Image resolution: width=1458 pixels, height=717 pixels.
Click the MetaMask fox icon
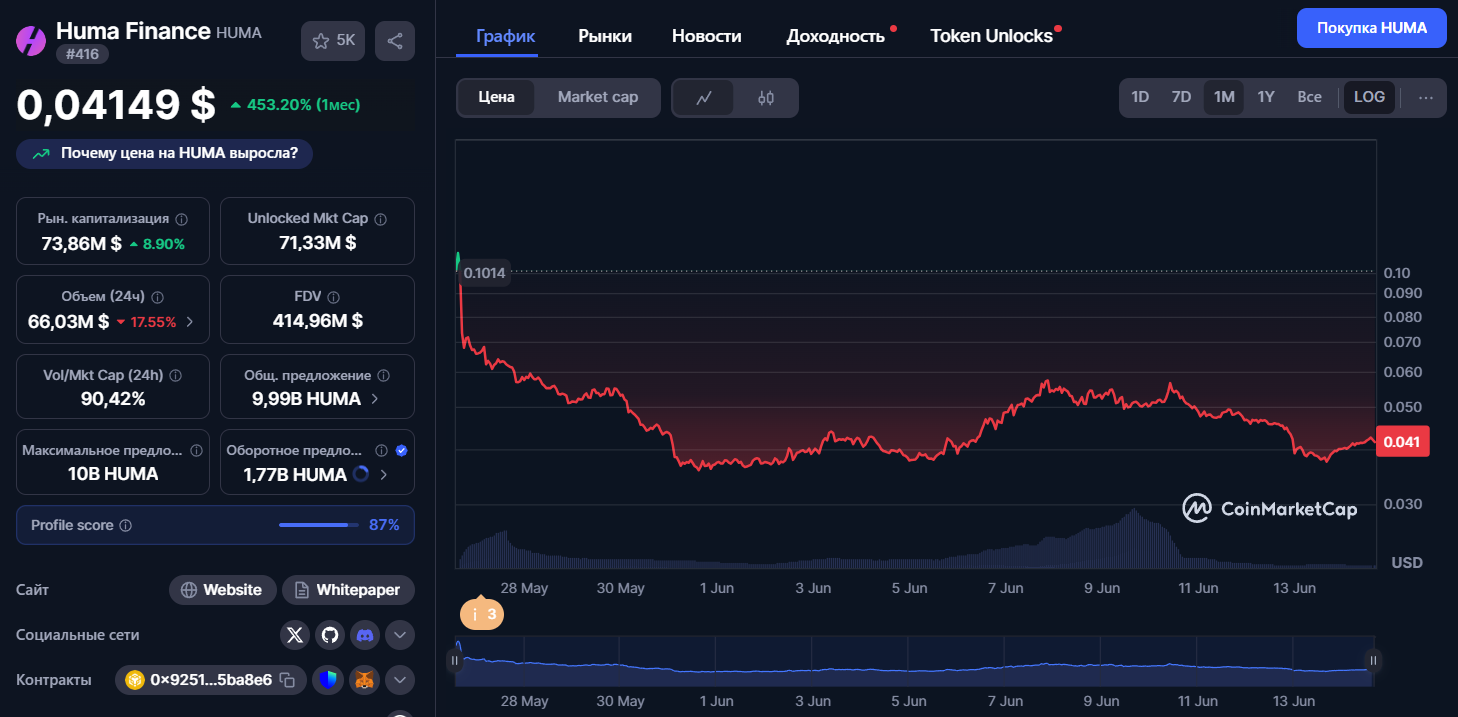[x=365, y=680]
